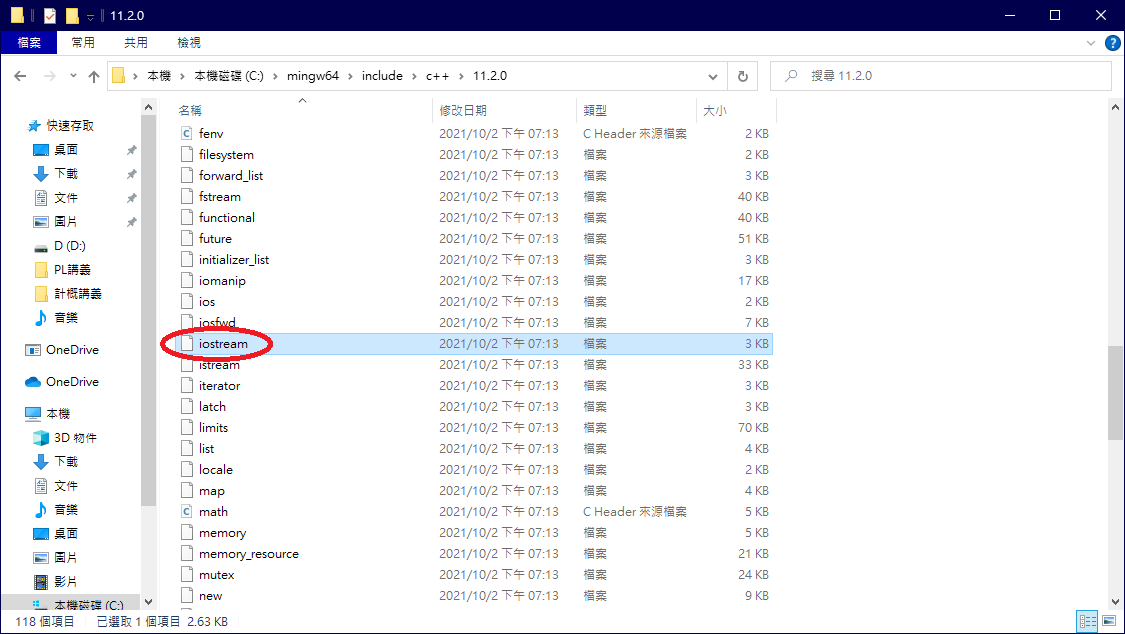Image resolution: width=1125 pixels, height=634 pixels.
Task: Select 本機 in the address breadcrumb
Action: point(159,76)
